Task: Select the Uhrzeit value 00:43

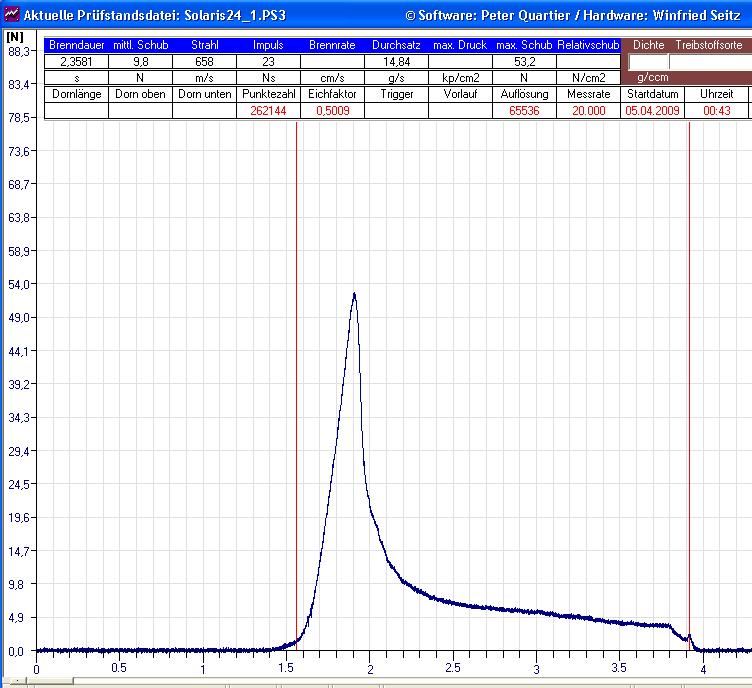Action: click(716, 111)
